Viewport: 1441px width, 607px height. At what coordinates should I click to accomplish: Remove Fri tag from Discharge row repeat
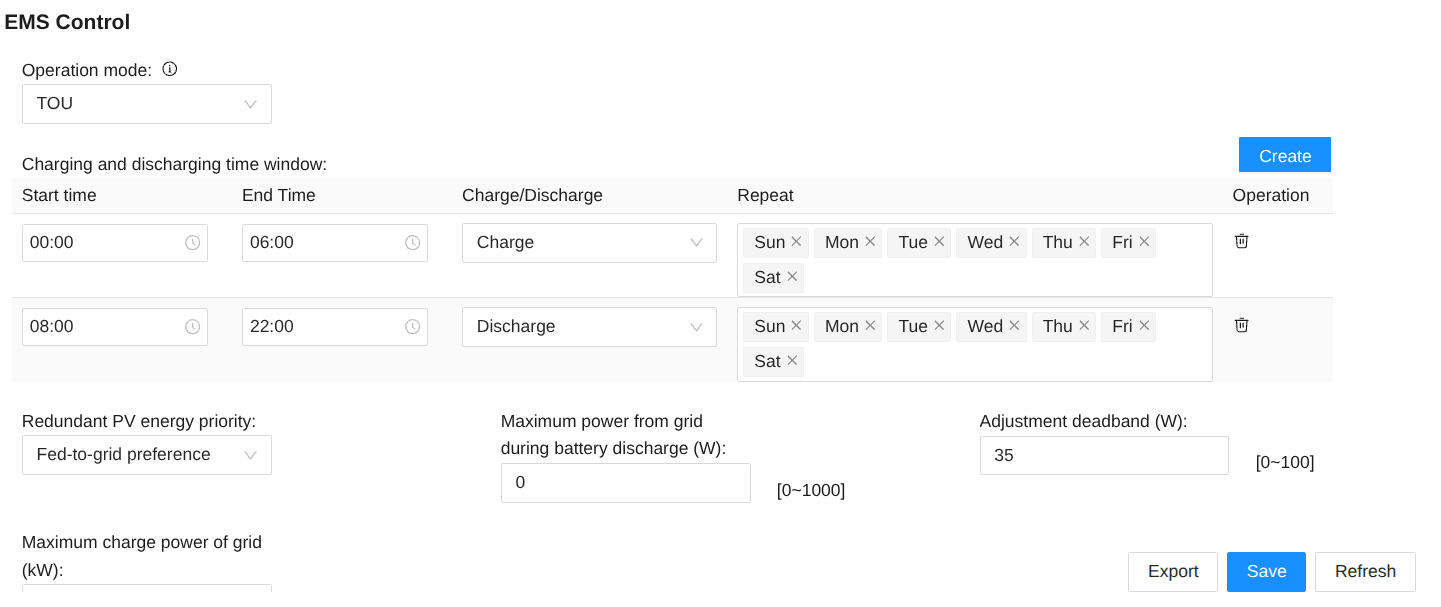click(x=1144, y=326)
